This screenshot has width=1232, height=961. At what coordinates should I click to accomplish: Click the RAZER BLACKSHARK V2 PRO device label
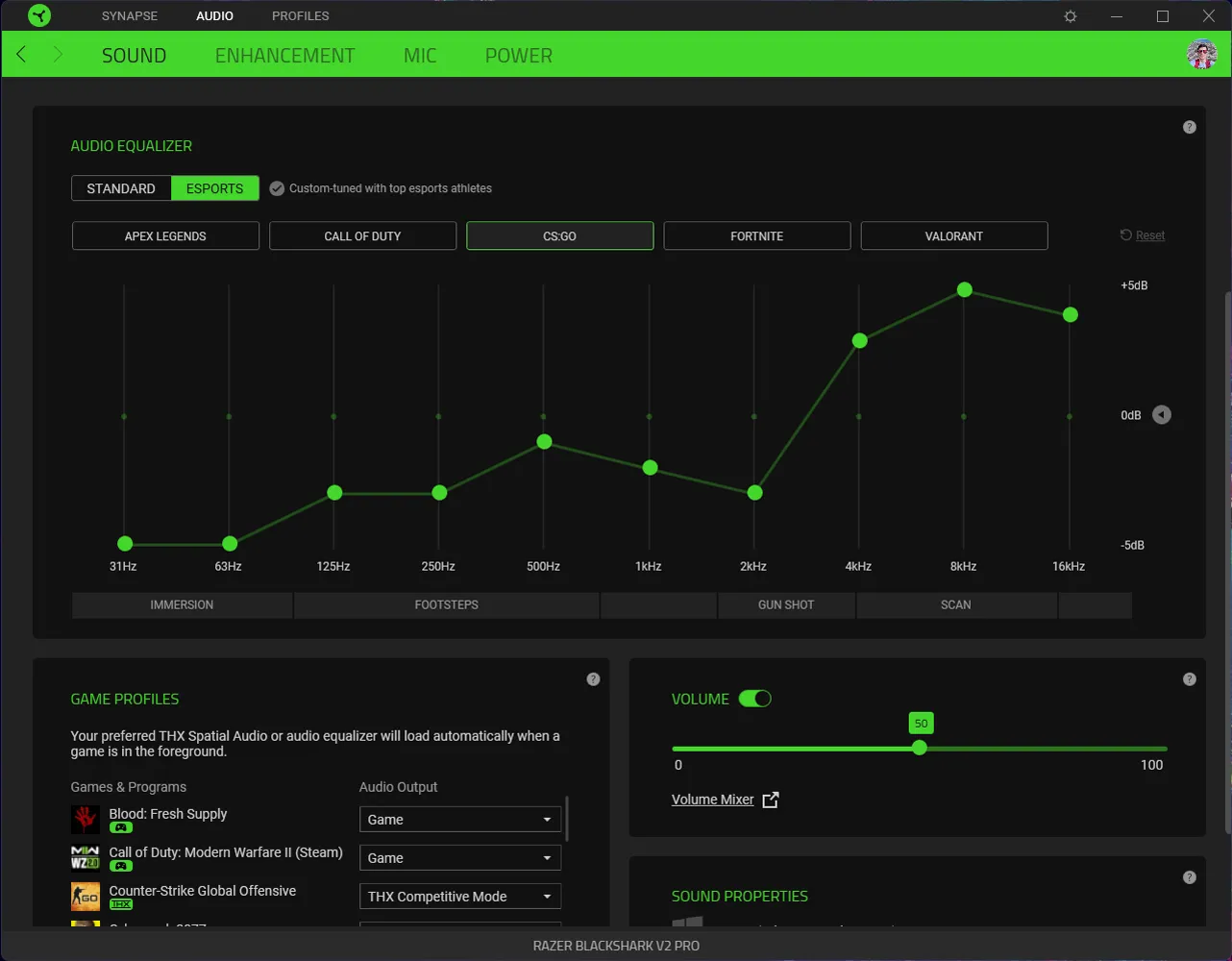(x=616, y=946)
